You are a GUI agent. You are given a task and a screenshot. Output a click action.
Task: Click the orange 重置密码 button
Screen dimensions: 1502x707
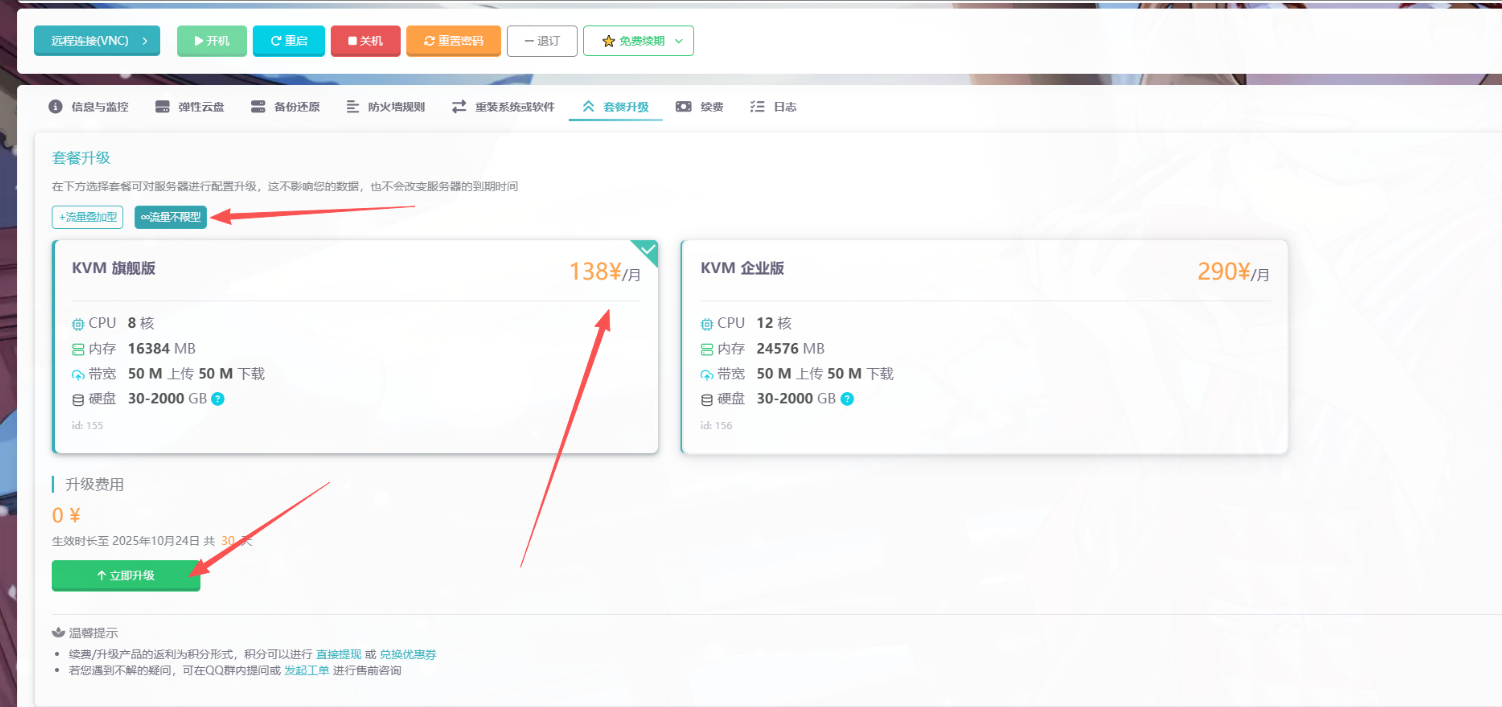(453, 41)
